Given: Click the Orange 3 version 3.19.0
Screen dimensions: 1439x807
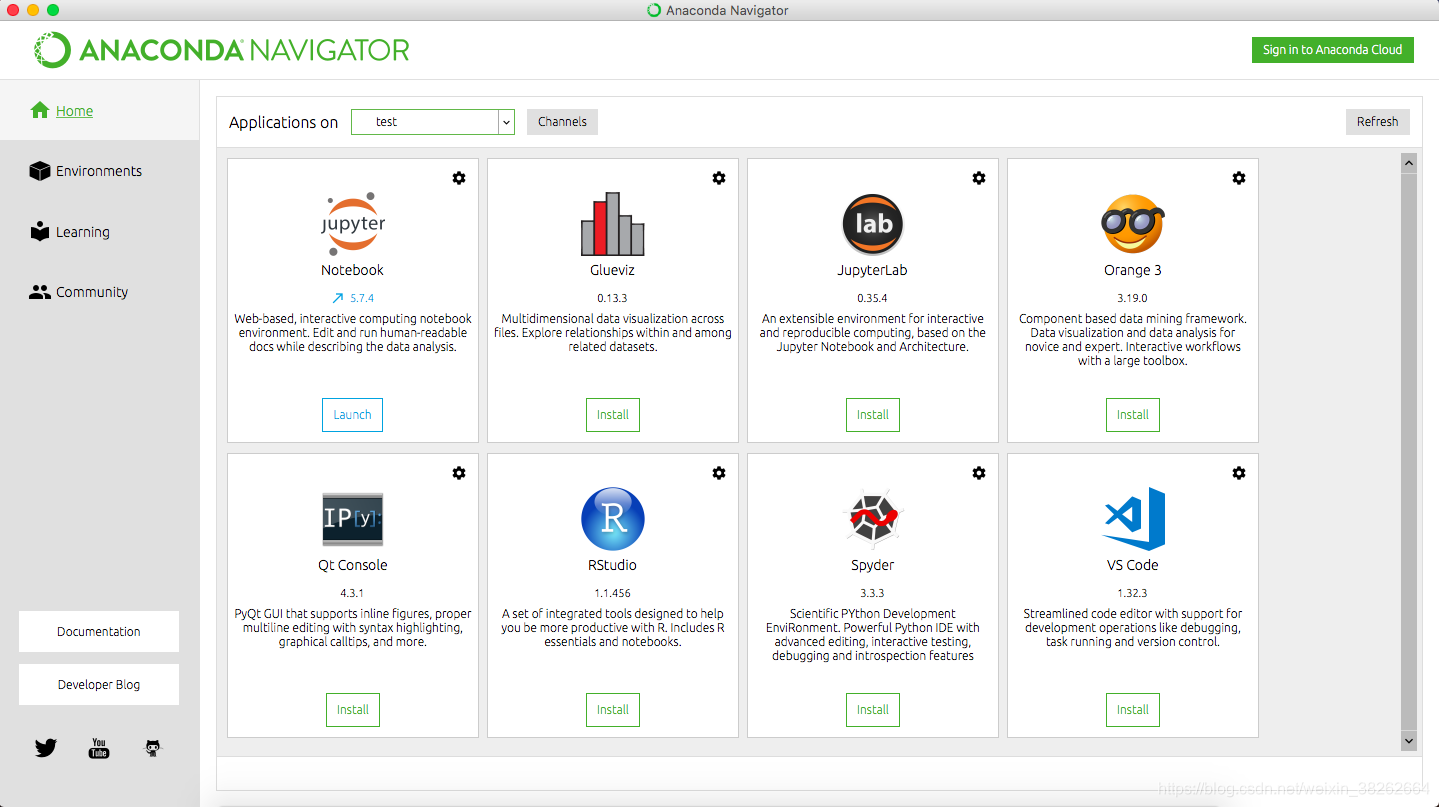Looking at the screenshot, I should [x=1132, y=298].
